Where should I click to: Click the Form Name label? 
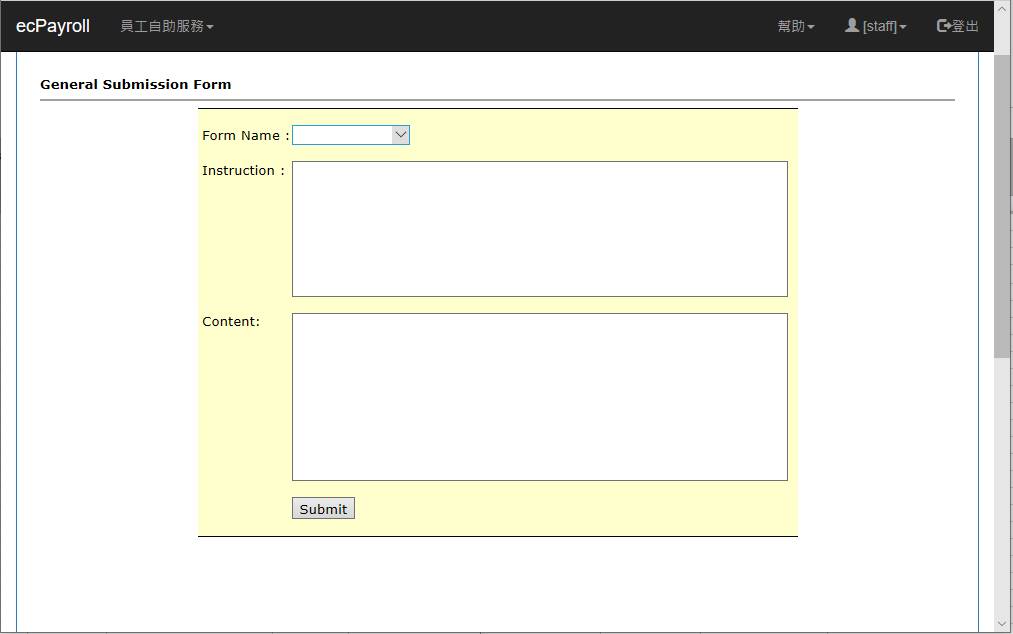coord(245,136)
